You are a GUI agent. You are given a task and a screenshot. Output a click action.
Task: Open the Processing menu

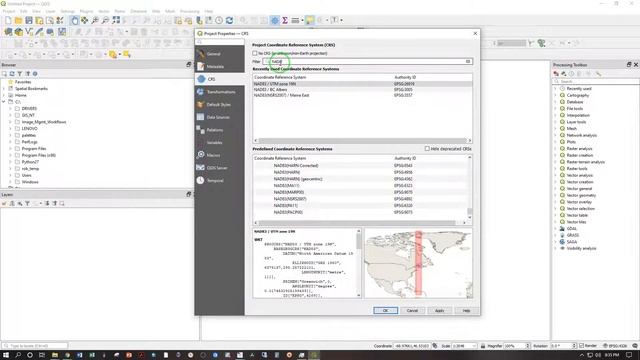[190, 11]
